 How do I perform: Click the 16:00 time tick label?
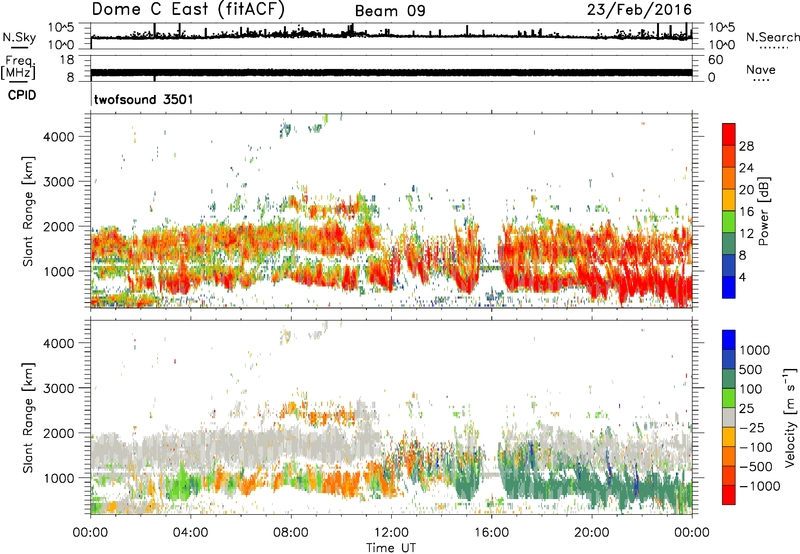coord(491,533)
